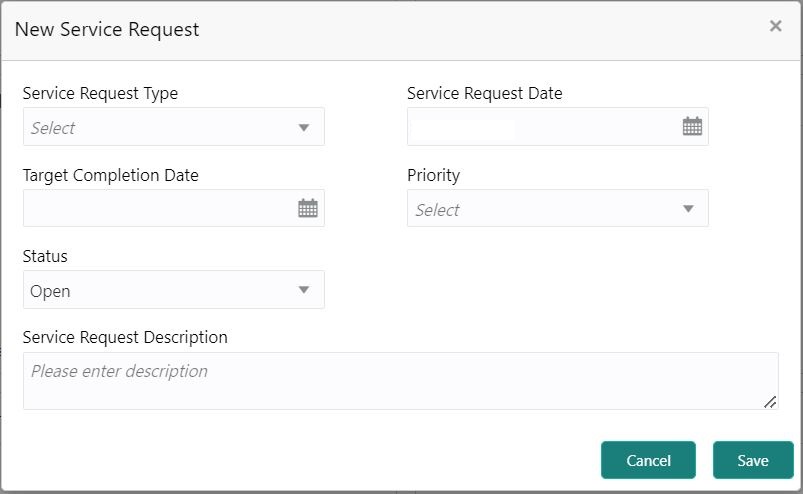
Task: Expand the Status dropdown arrow
Action: (x=304, y=290)
